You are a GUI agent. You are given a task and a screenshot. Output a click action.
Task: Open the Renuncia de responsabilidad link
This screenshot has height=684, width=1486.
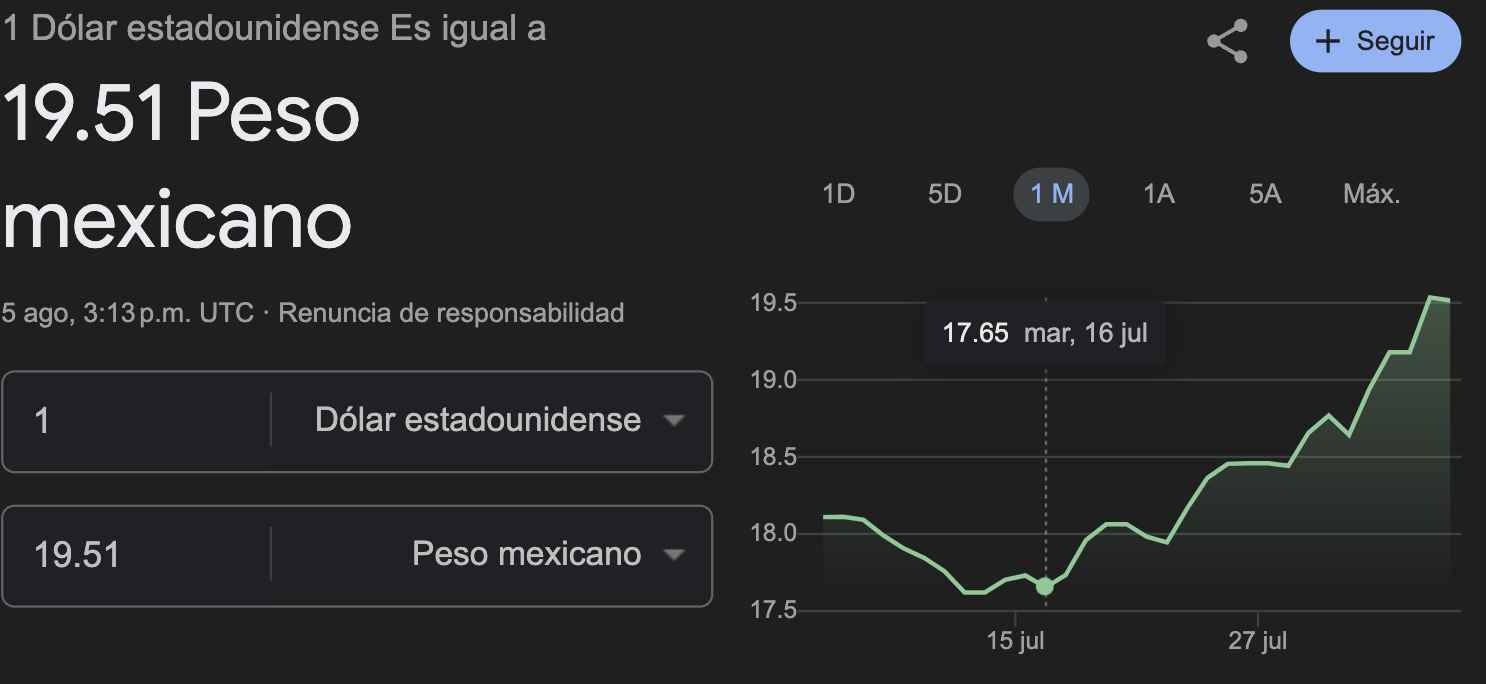click(451, 313)
